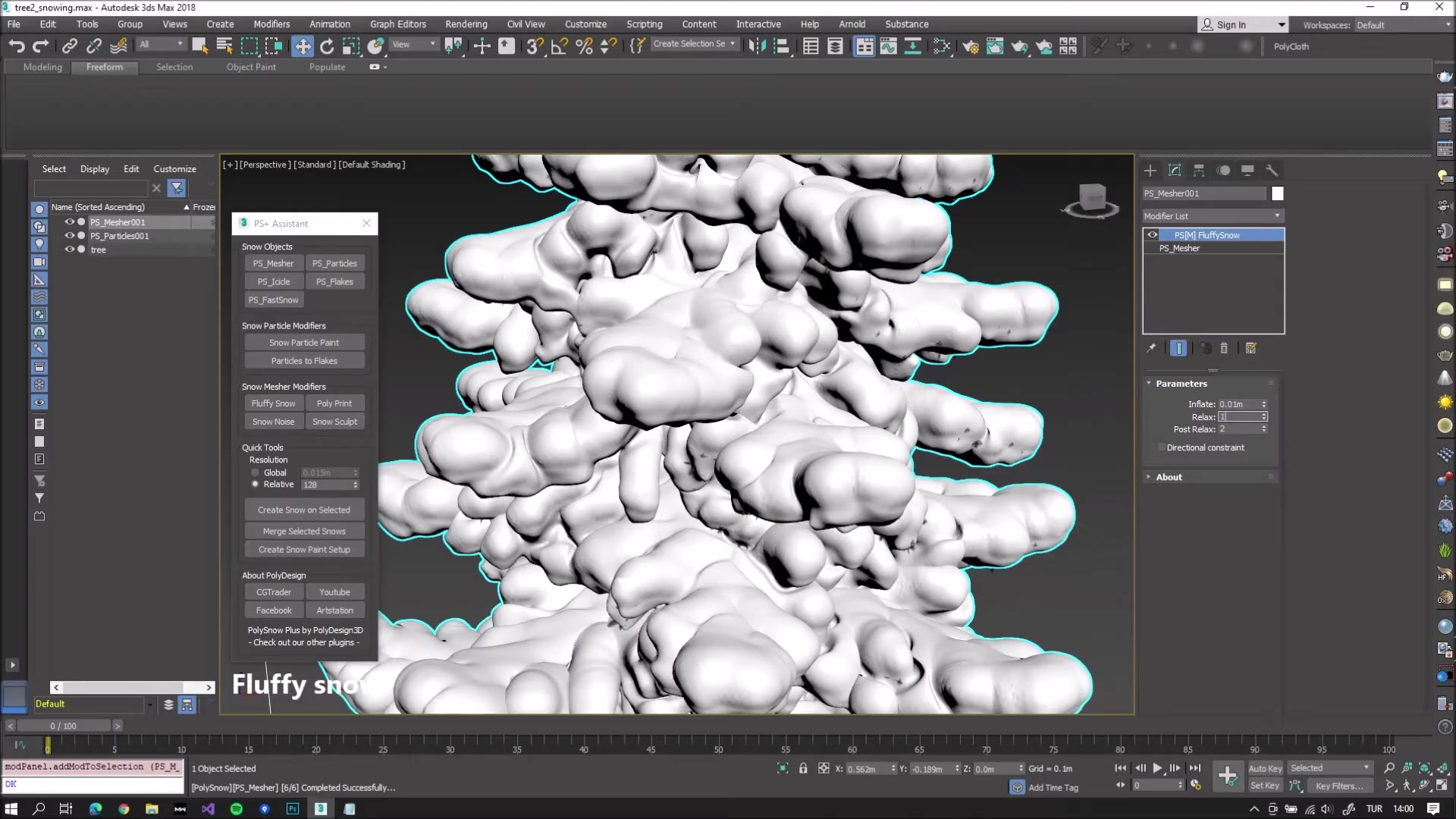The width and height of the screenshot is (1456, 819).
Task: Select the Snow Sculpt tool
Action: pyautogui.click(x=335, y=421)
